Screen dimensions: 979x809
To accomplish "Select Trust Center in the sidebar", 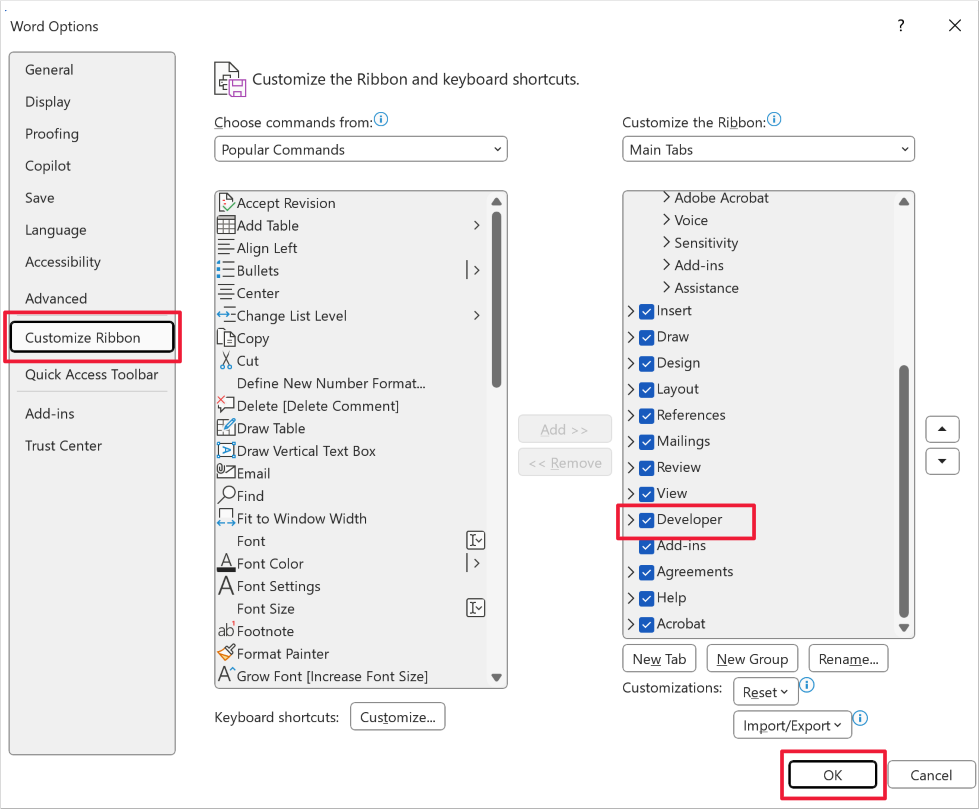I will [x=63, y=446].
